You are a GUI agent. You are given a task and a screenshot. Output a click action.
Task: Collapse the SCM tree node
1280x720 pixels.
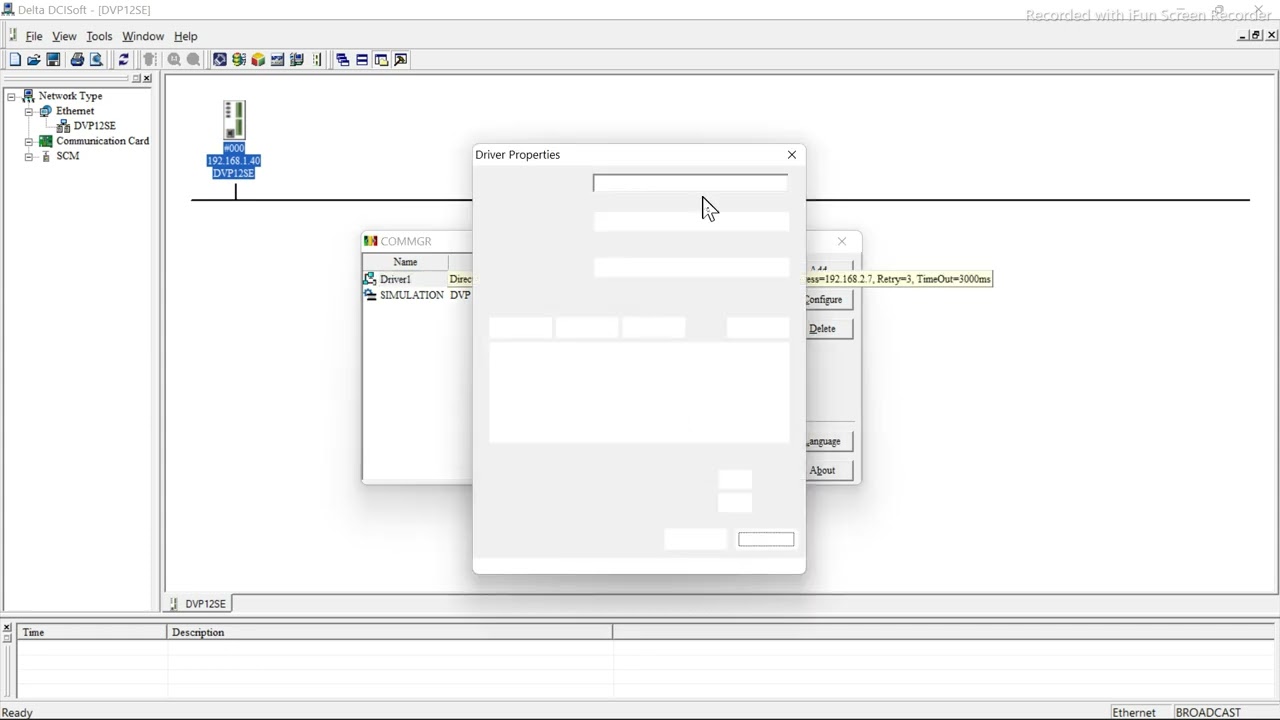click(29, 156)
